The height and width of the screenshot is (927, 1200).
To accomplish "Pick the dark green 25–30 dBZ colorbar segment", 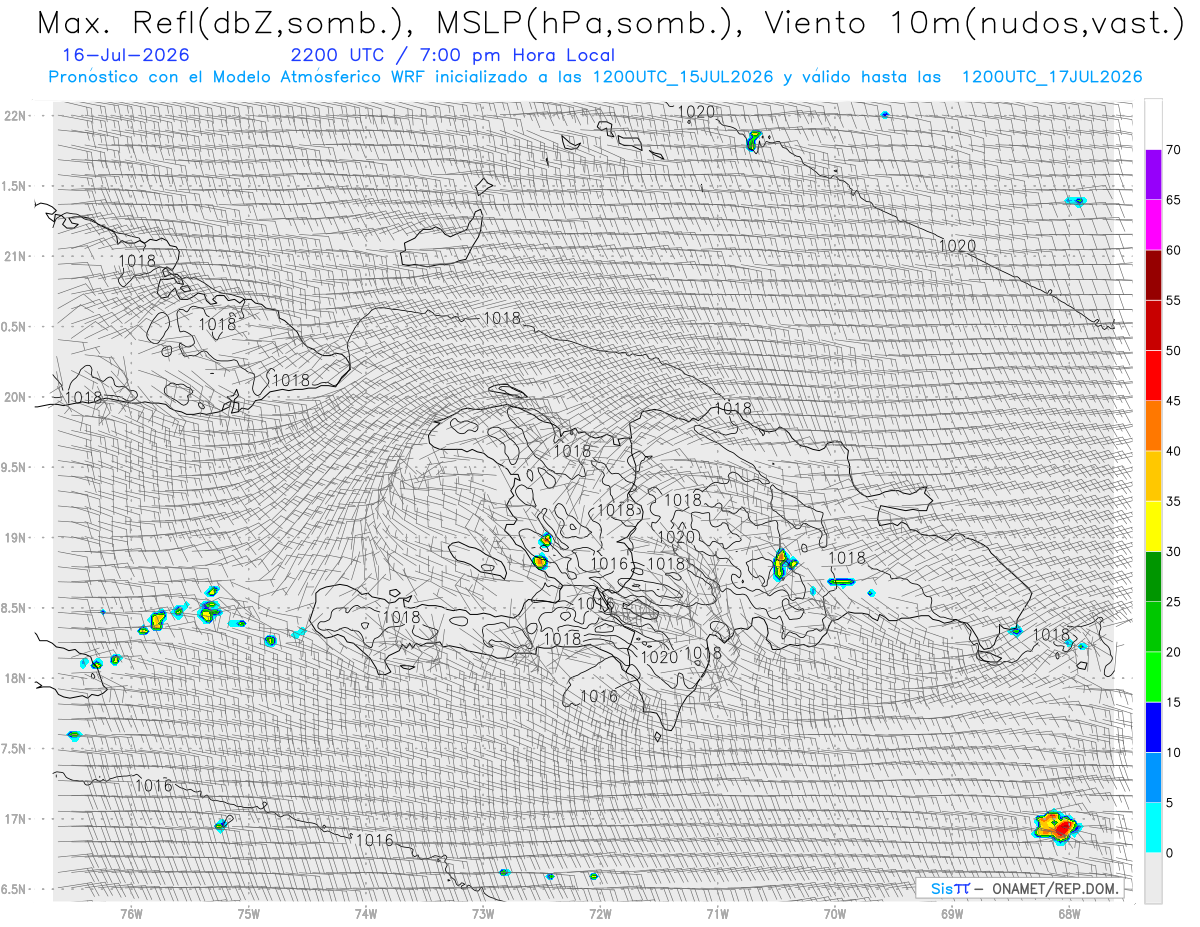I will pos(1153,577).
